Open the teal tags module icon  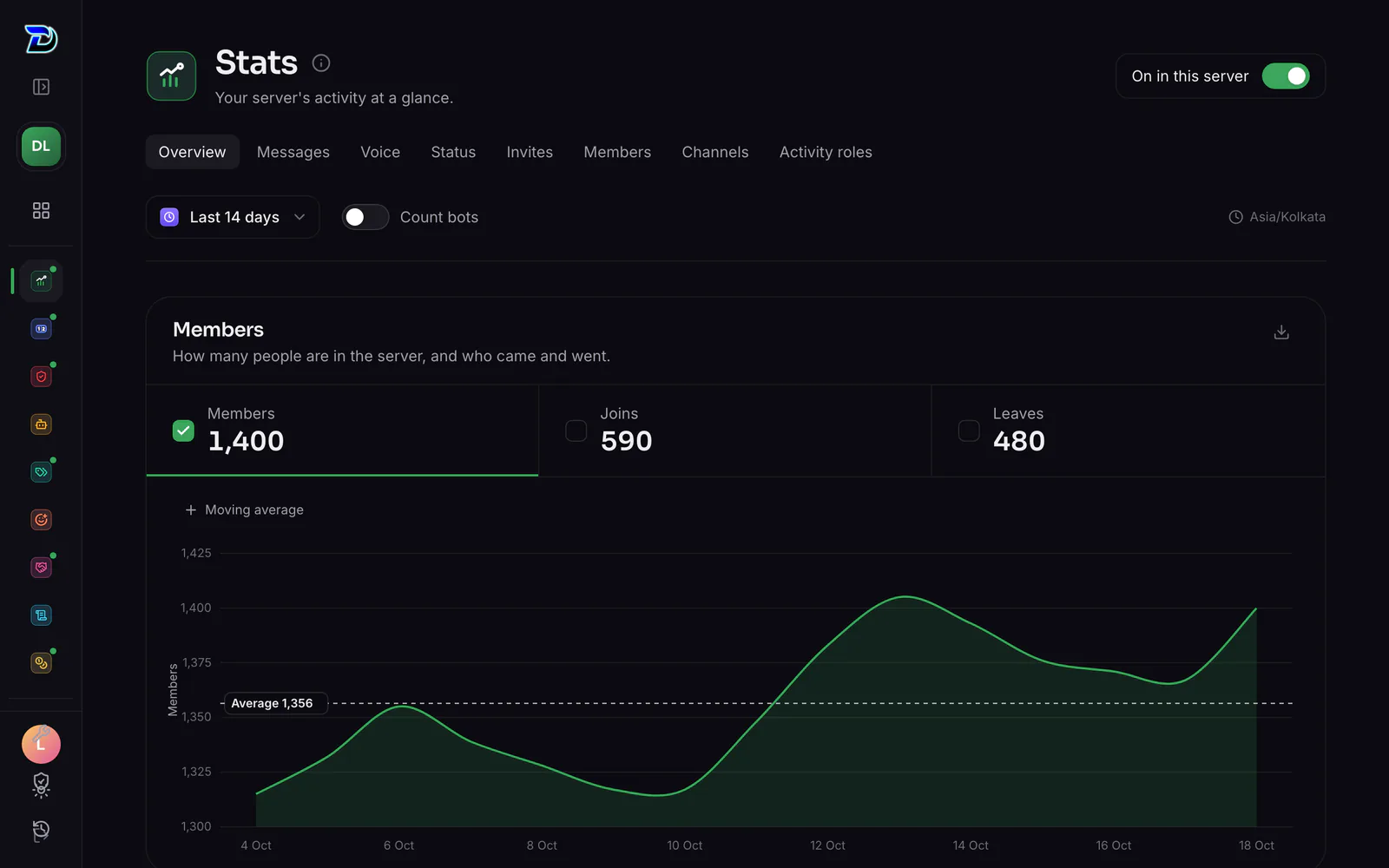(x=41, y=471)
